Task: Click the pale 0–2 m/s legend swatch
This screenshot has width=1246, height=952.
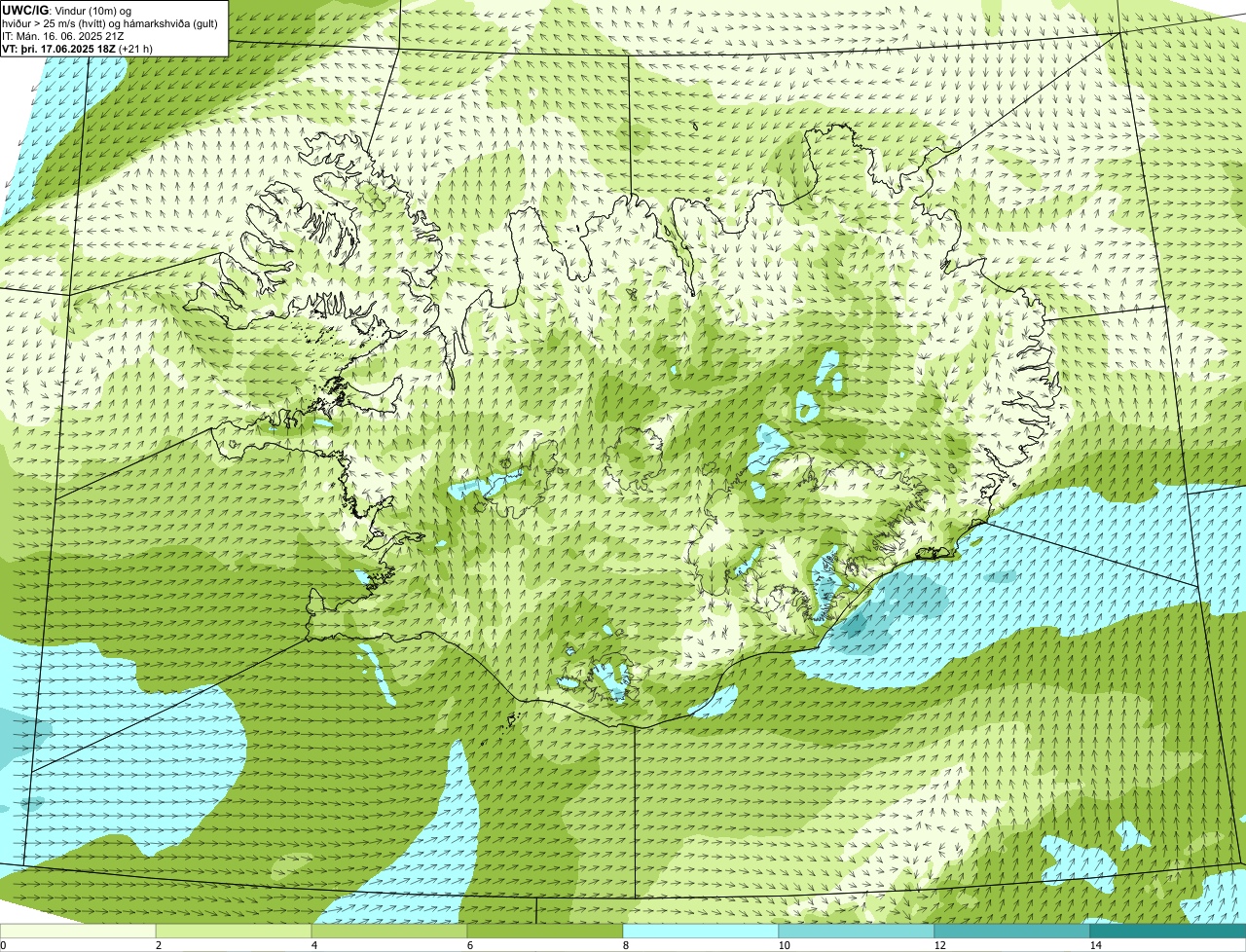Action: [x=78, y=931]
